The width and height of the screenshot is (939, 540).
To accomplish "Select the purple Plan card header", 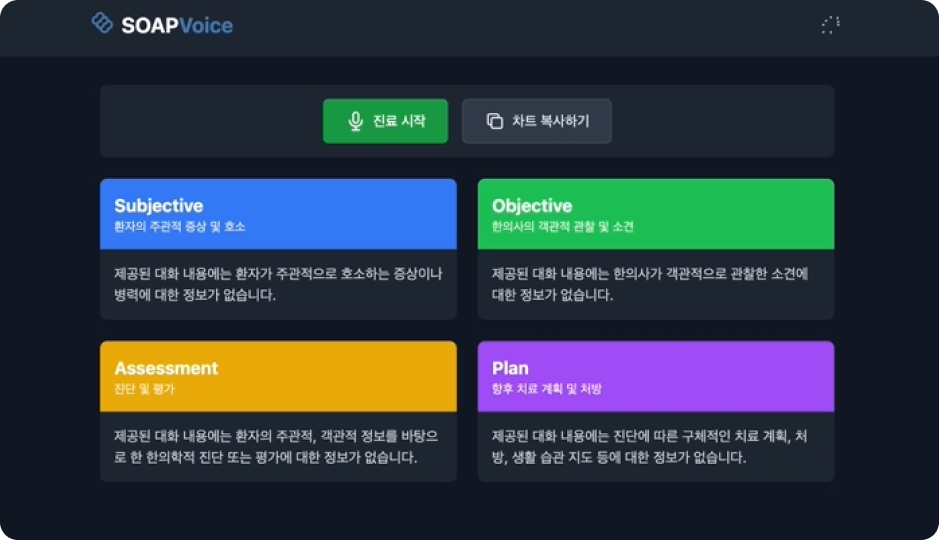I will click(656, 377).
